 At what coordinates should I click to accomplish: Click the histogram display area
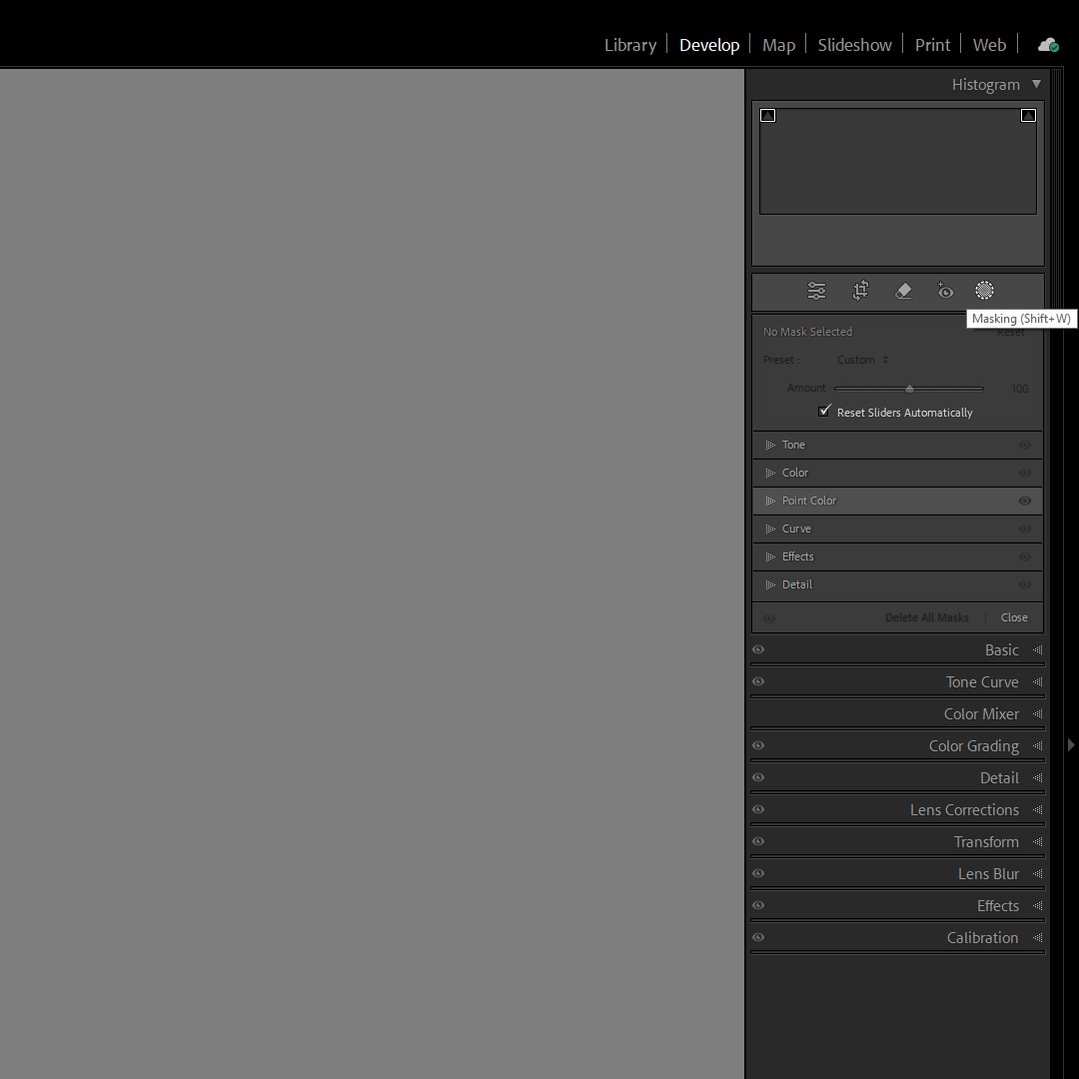pyautogui.click(x=897, y=161)
